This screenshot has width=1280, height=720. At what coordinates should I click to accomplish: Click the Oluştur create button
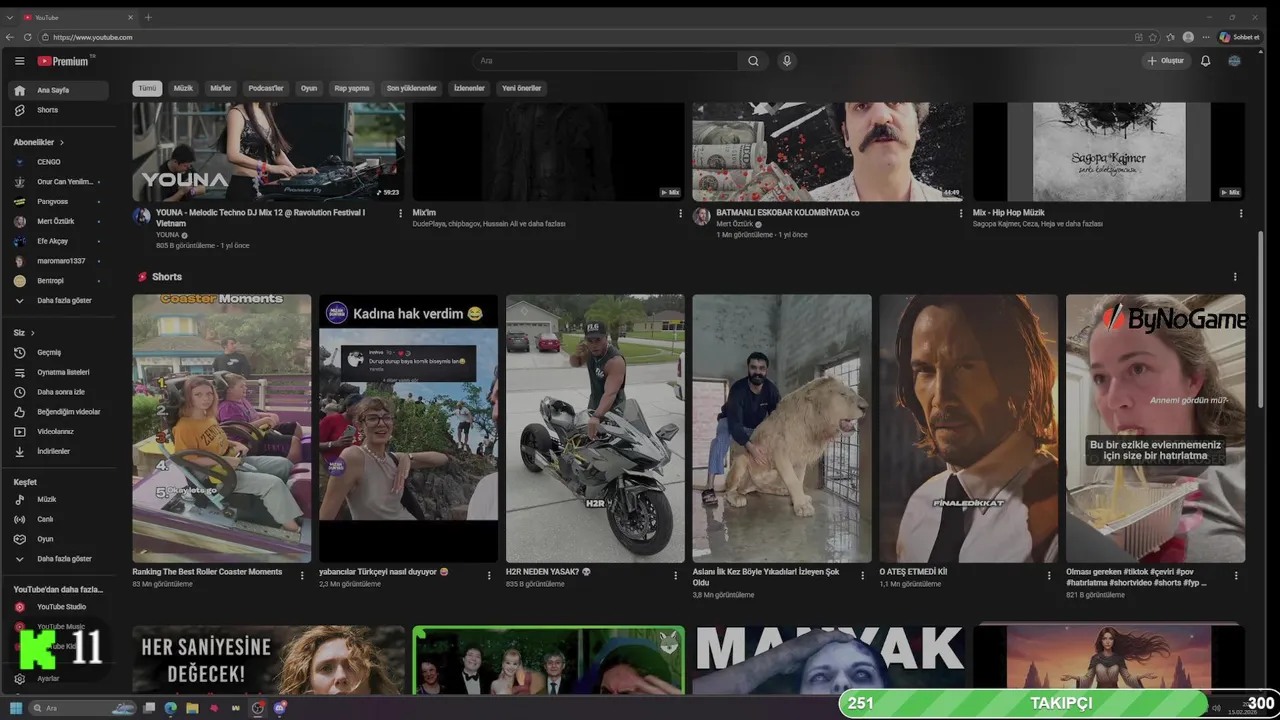point(1166,61)
